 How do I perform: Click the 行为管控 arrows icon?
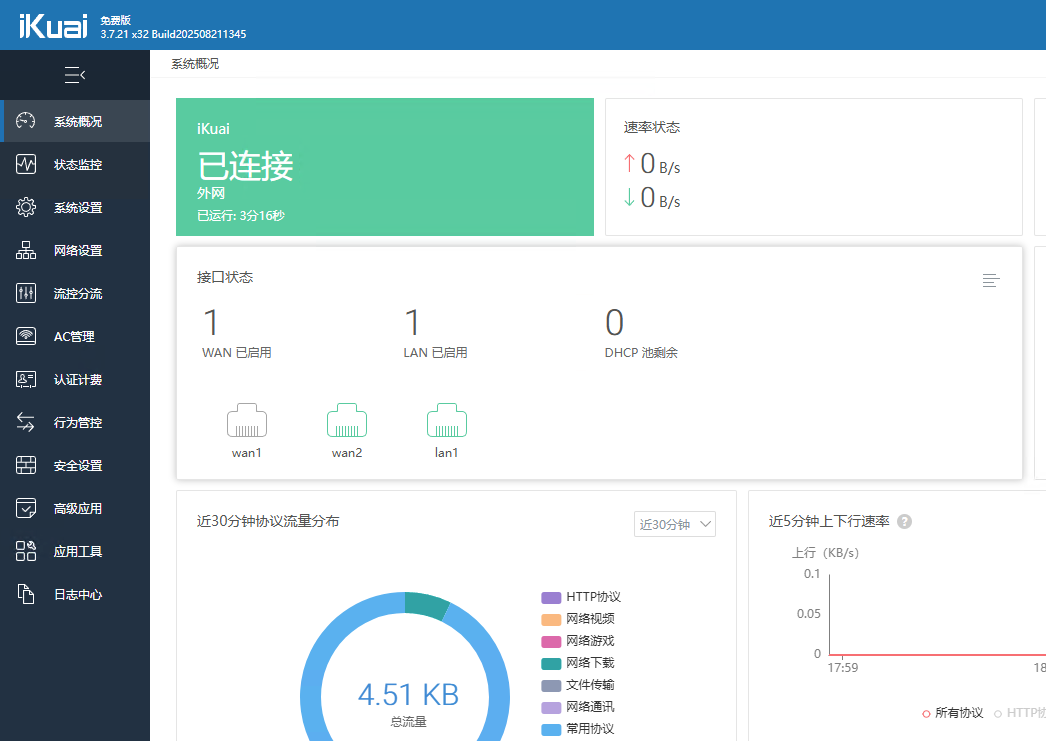25,422
